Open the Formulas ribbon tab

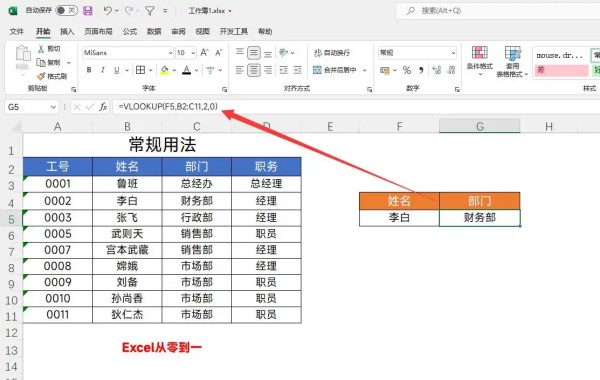pos(130,31)
